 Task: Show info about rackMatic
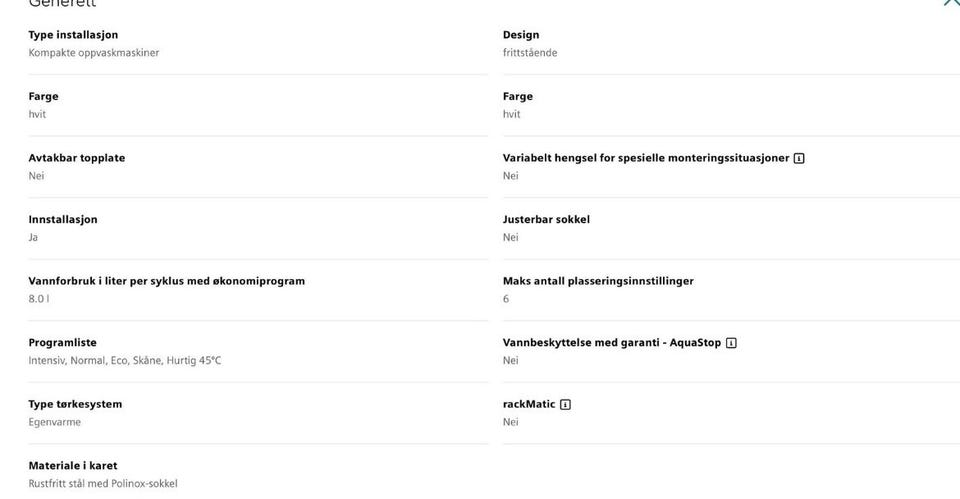(566, 405)
